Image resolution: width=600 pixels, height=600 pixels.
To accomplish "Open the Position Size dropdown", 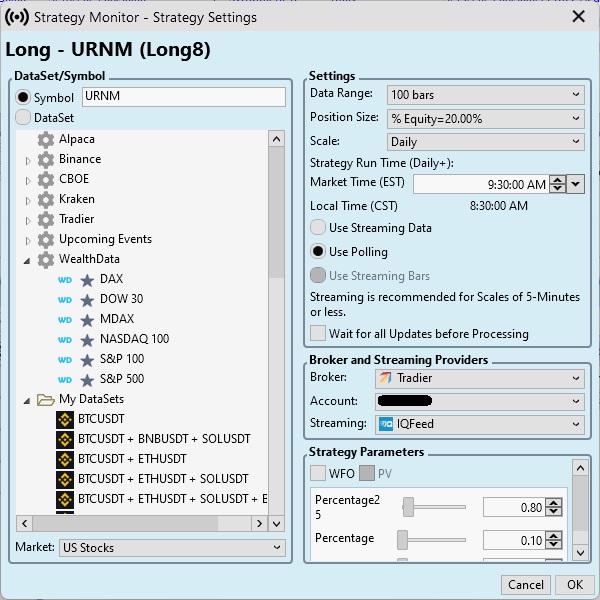I will 486,119.
